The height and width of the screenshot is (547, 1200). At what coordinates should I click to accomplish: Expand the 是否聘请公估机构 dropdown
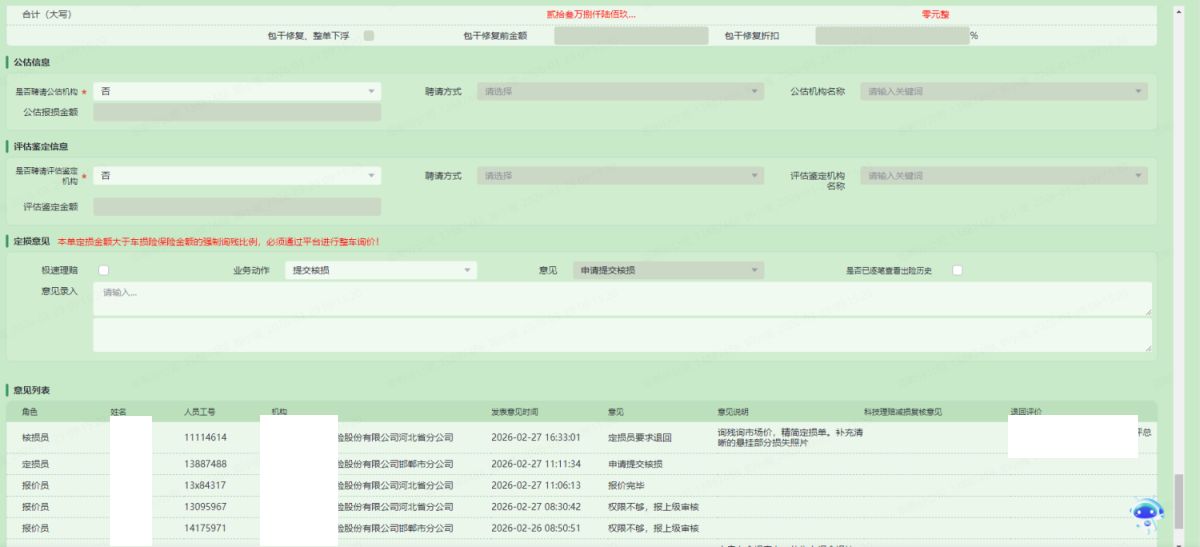coord(237,91)
